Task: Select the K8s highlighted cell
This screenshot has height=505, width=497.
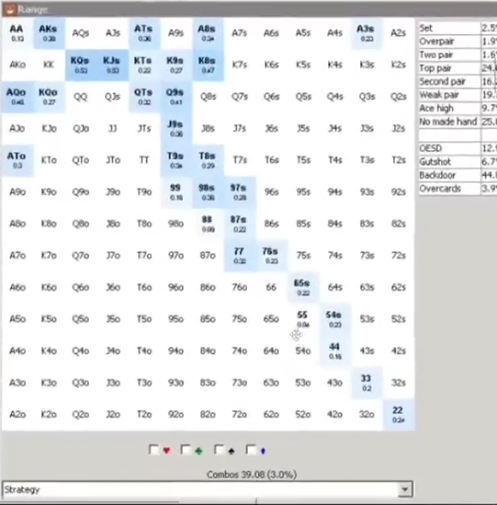Action: coord(207,65)
